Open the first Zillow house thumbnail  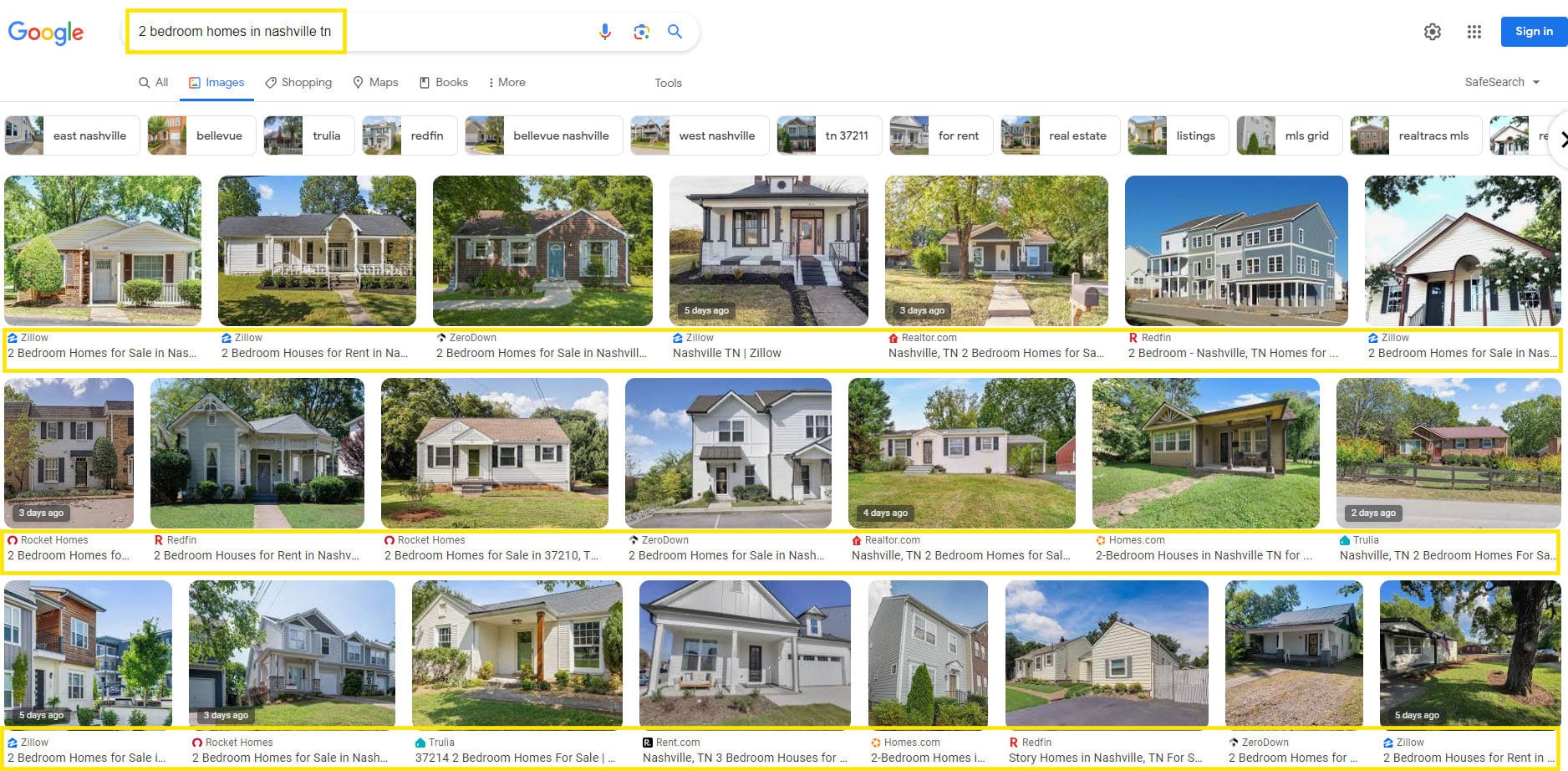pyautogui.click(x=102, y=250)
